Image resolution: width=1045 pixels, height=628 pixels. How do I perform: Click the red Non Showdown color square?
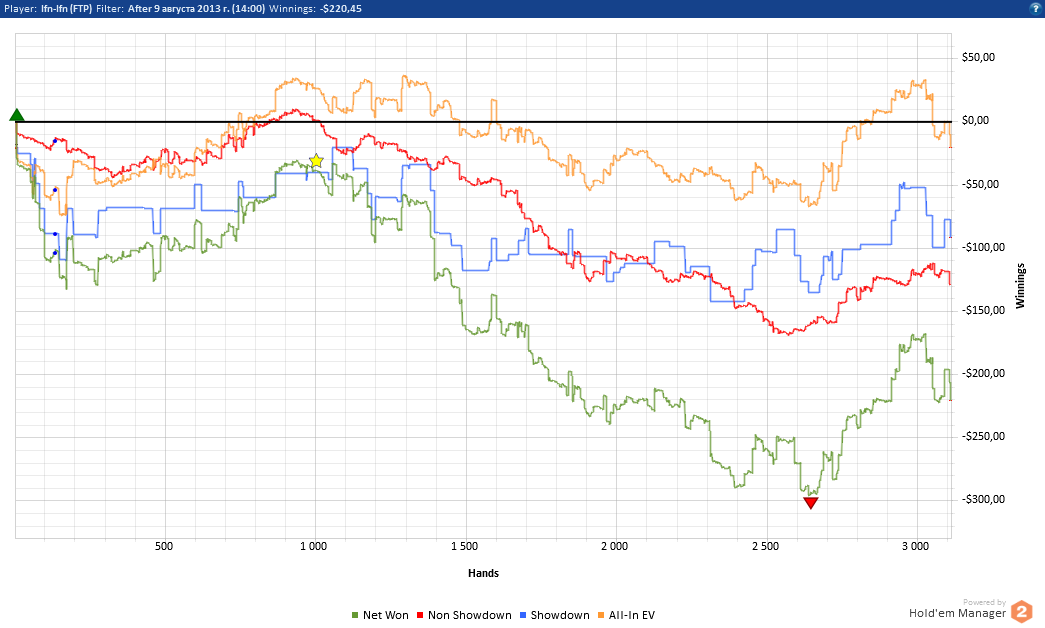coord(420,615)
